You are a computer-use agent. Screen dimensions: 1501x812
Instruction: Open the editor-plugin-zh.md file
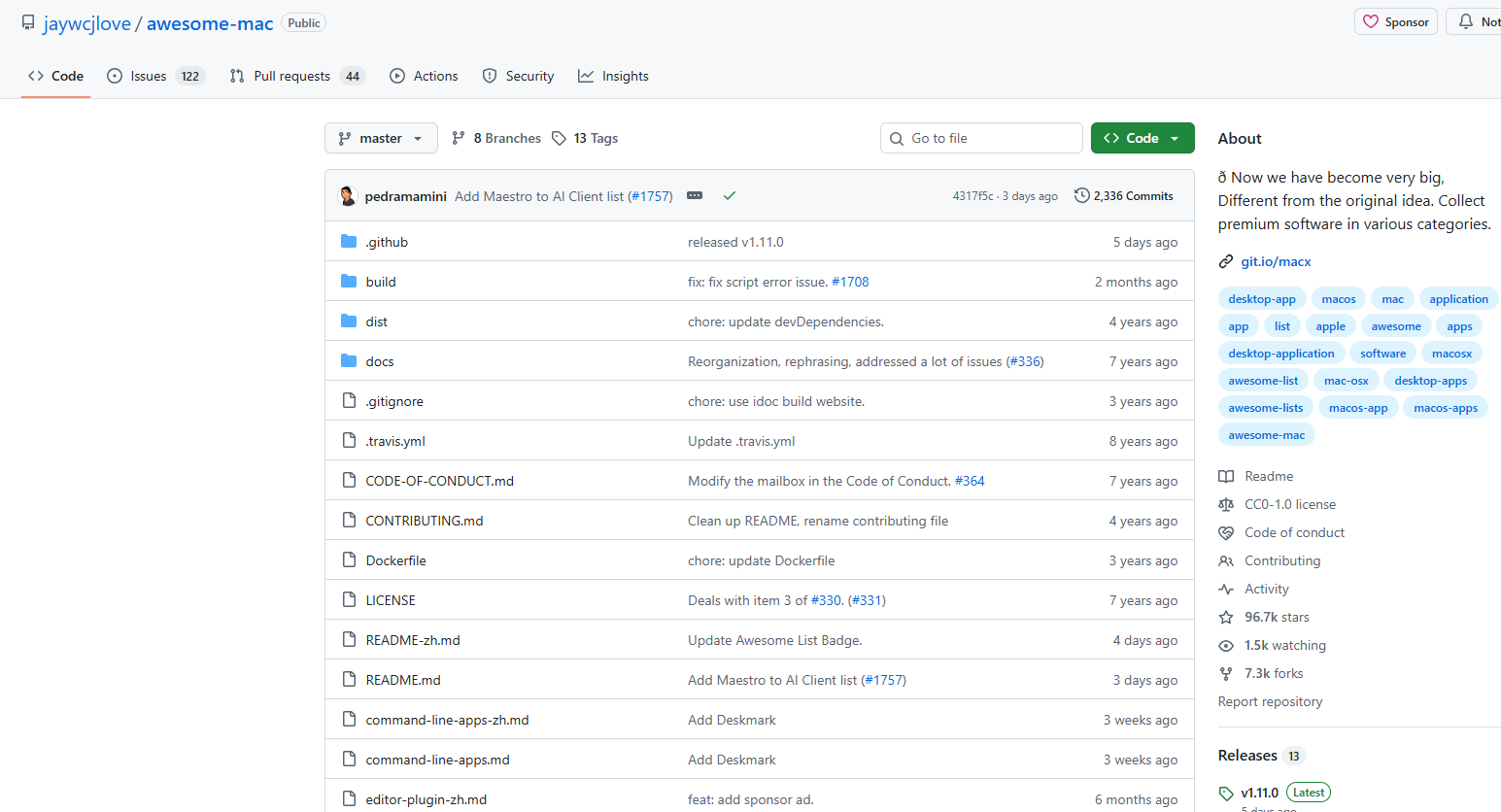click(x=426, y=799)
